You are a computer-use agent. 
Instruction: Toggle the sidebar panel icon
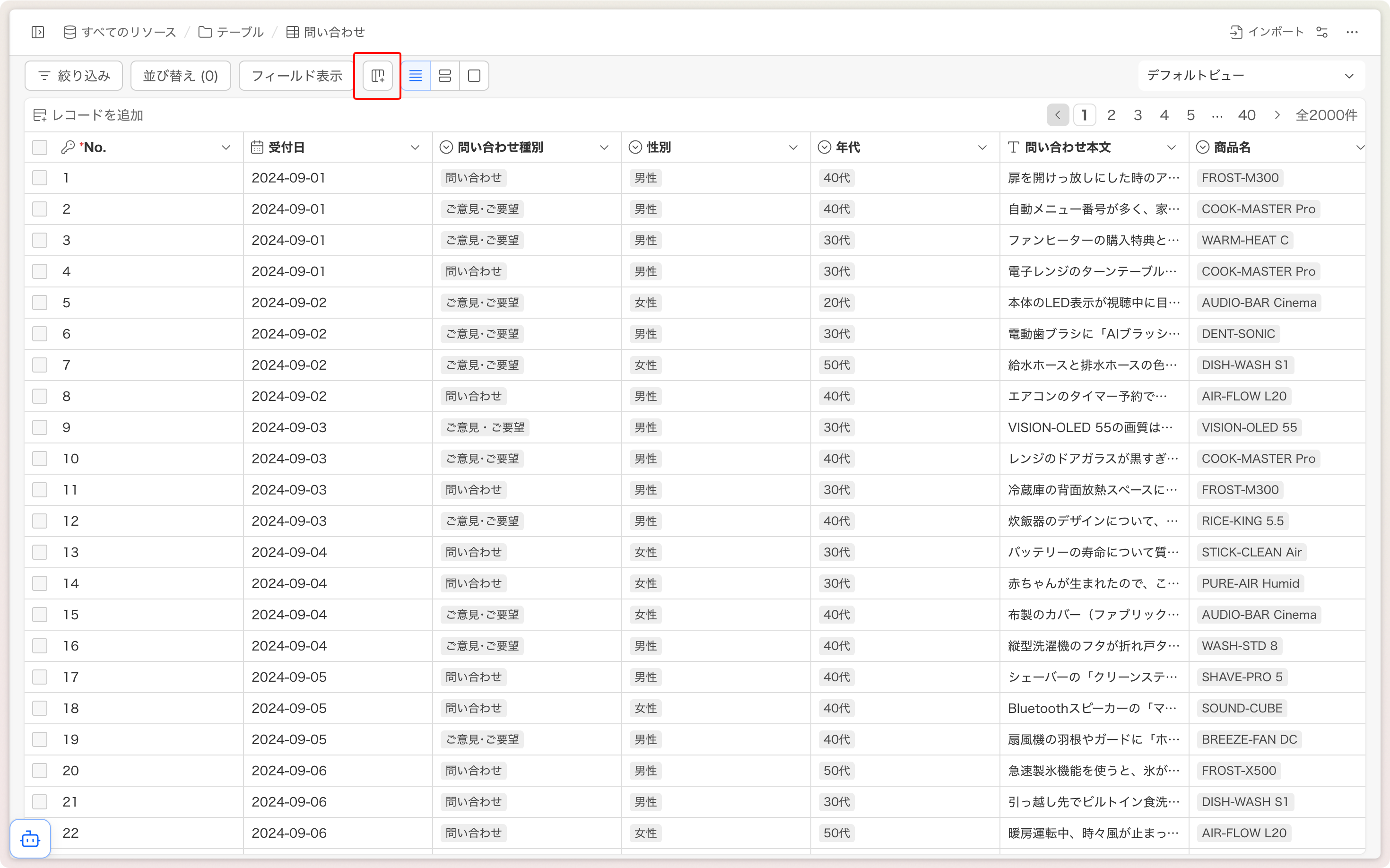[38, 32]
